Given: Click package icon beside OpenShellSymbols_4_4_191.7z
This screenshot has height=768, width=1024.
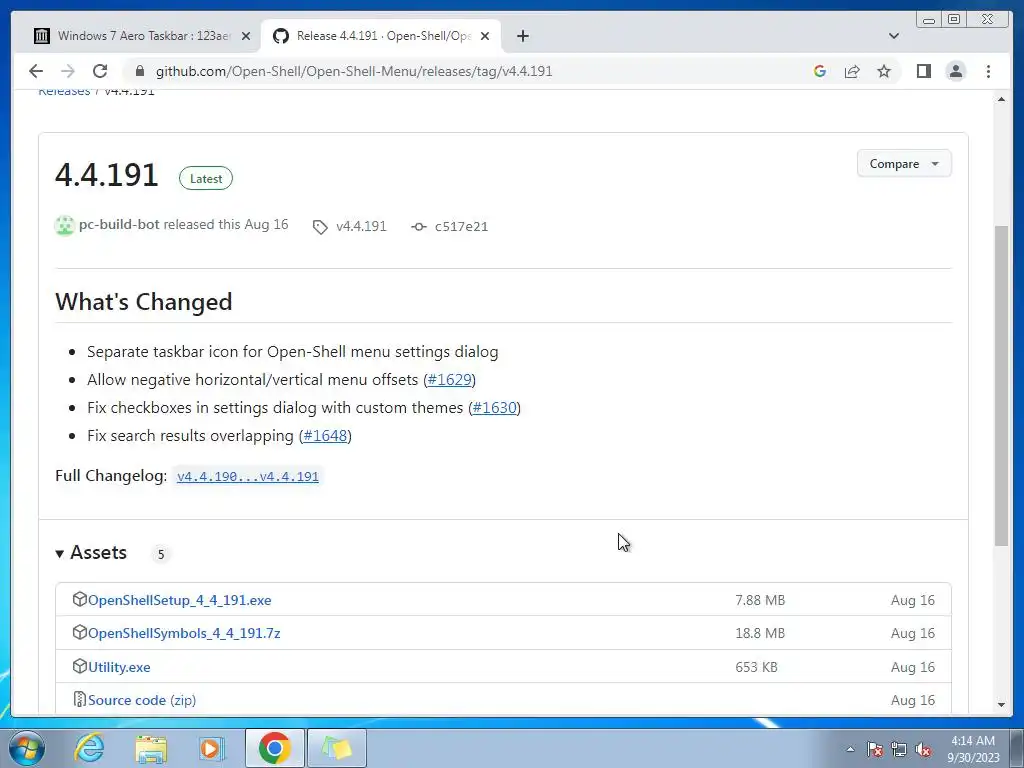Looking at the screenshot, I should (80, 632).
